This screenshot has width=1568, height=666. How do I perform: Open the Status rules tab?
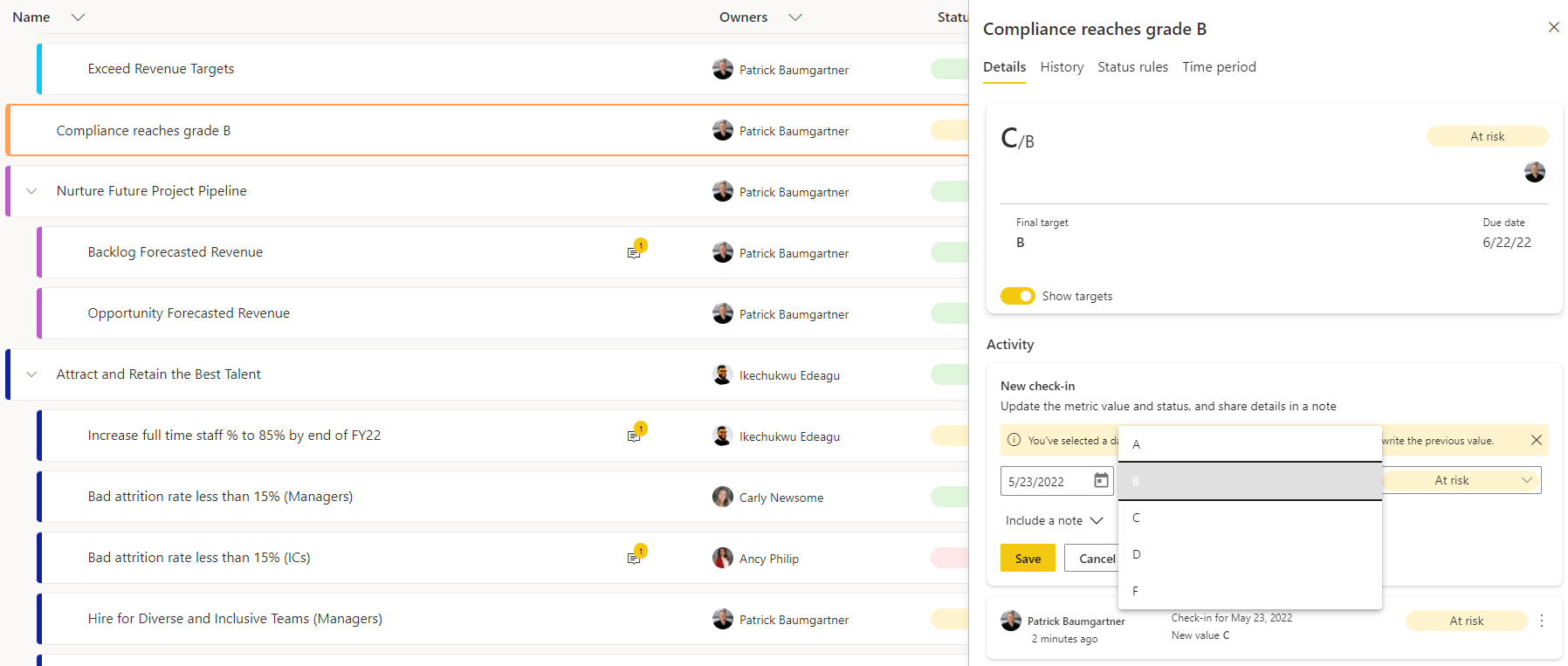[1132, 67]
